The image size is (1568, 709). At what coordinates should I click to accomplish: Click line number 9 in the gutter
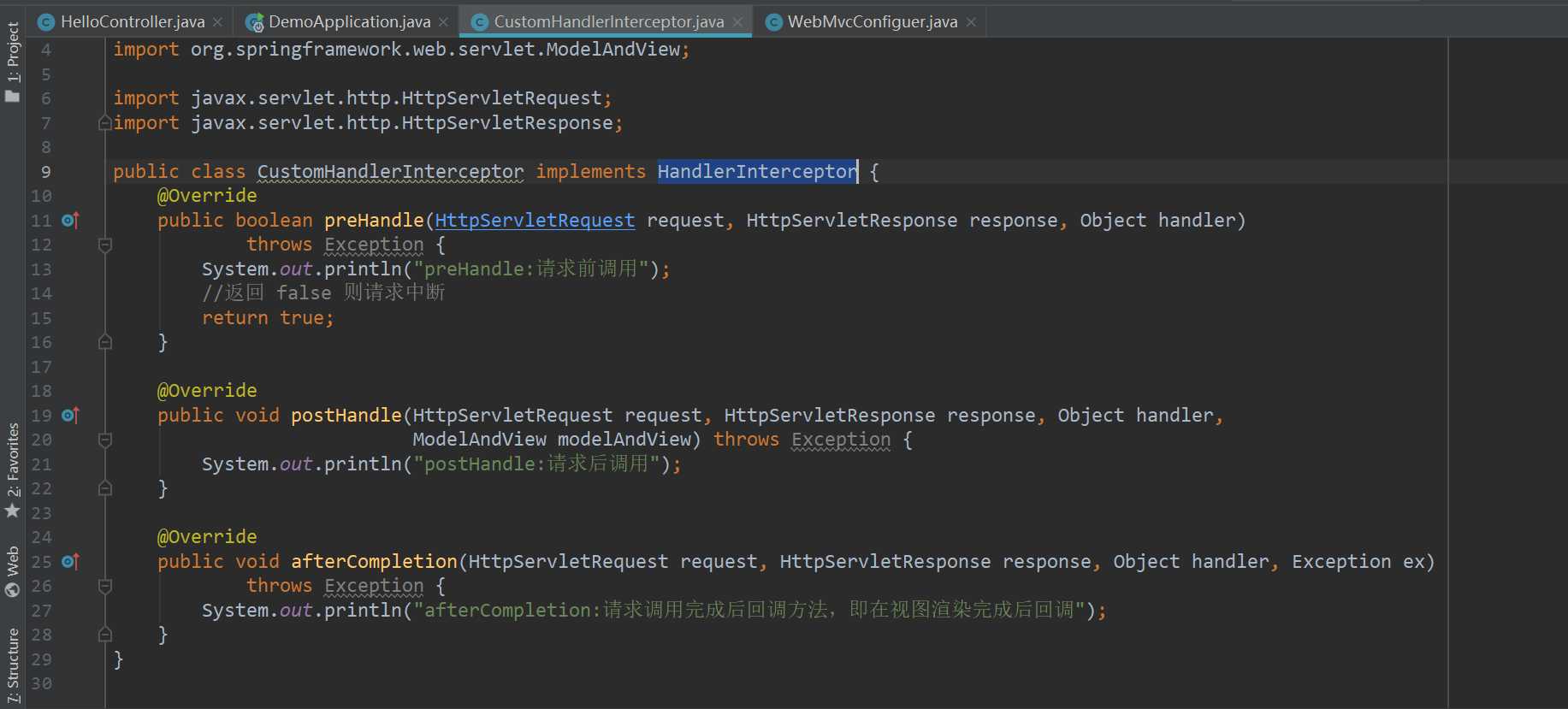45,172
